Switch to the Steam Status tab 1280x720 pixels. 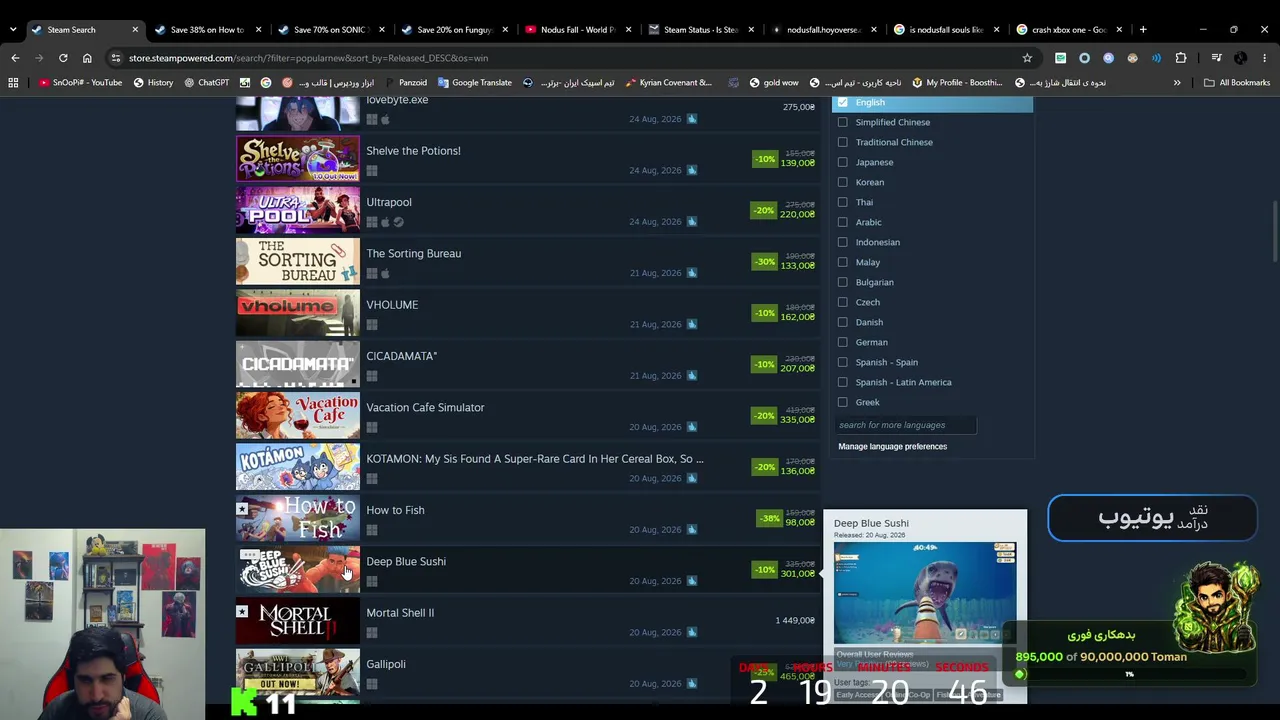(700, 29)
